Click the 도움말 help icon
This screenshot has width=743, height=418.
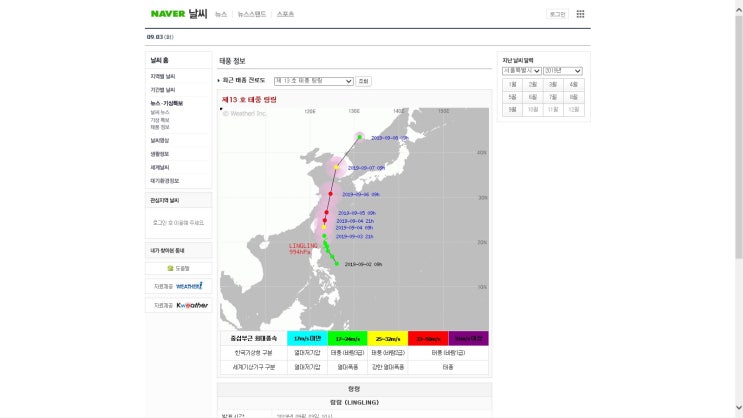178,268
